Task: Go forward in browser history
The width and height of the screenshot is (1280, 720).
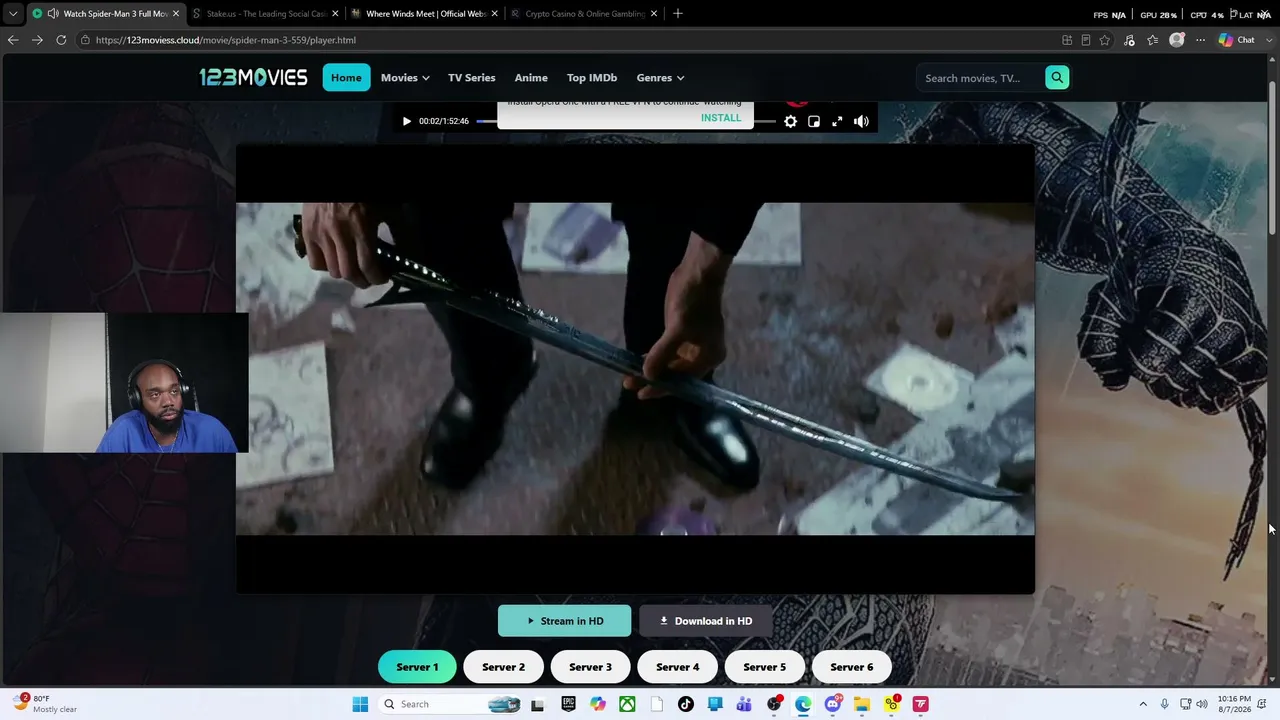Action: coord(37,40)
